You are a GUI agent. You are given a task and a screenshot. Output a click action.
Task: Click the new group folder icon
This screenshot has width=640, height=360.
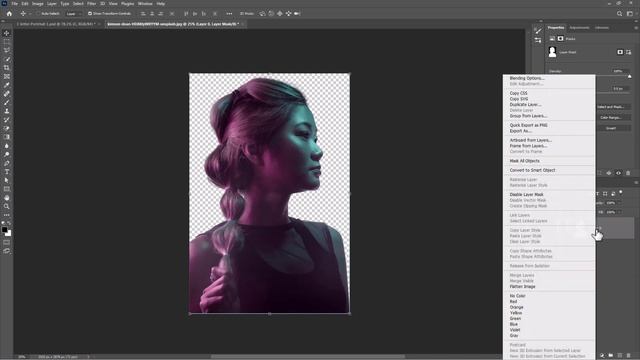(x=611, y=356)
